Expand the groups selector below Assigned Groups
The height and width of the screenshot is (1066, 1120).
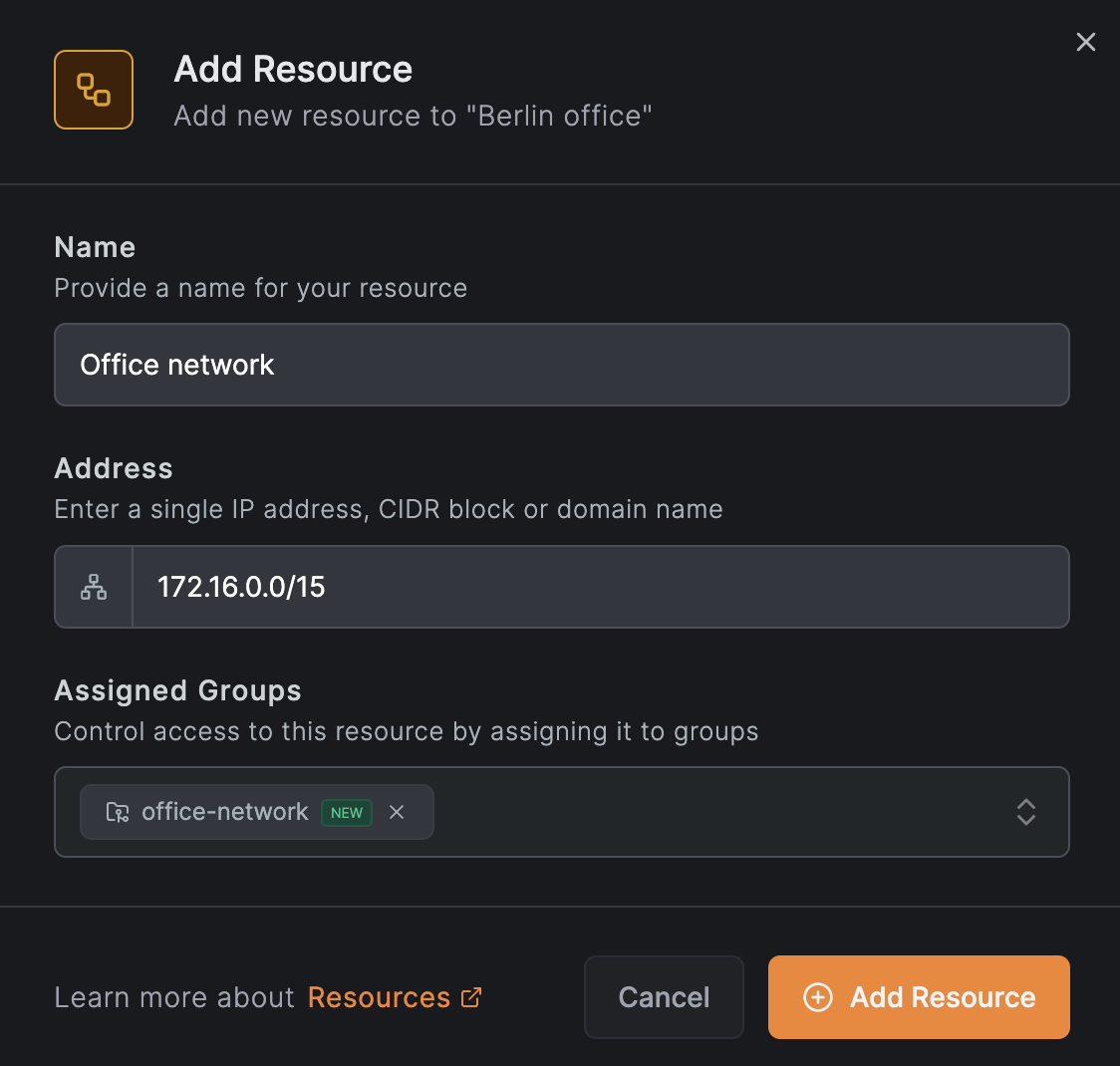point(1025,812)
